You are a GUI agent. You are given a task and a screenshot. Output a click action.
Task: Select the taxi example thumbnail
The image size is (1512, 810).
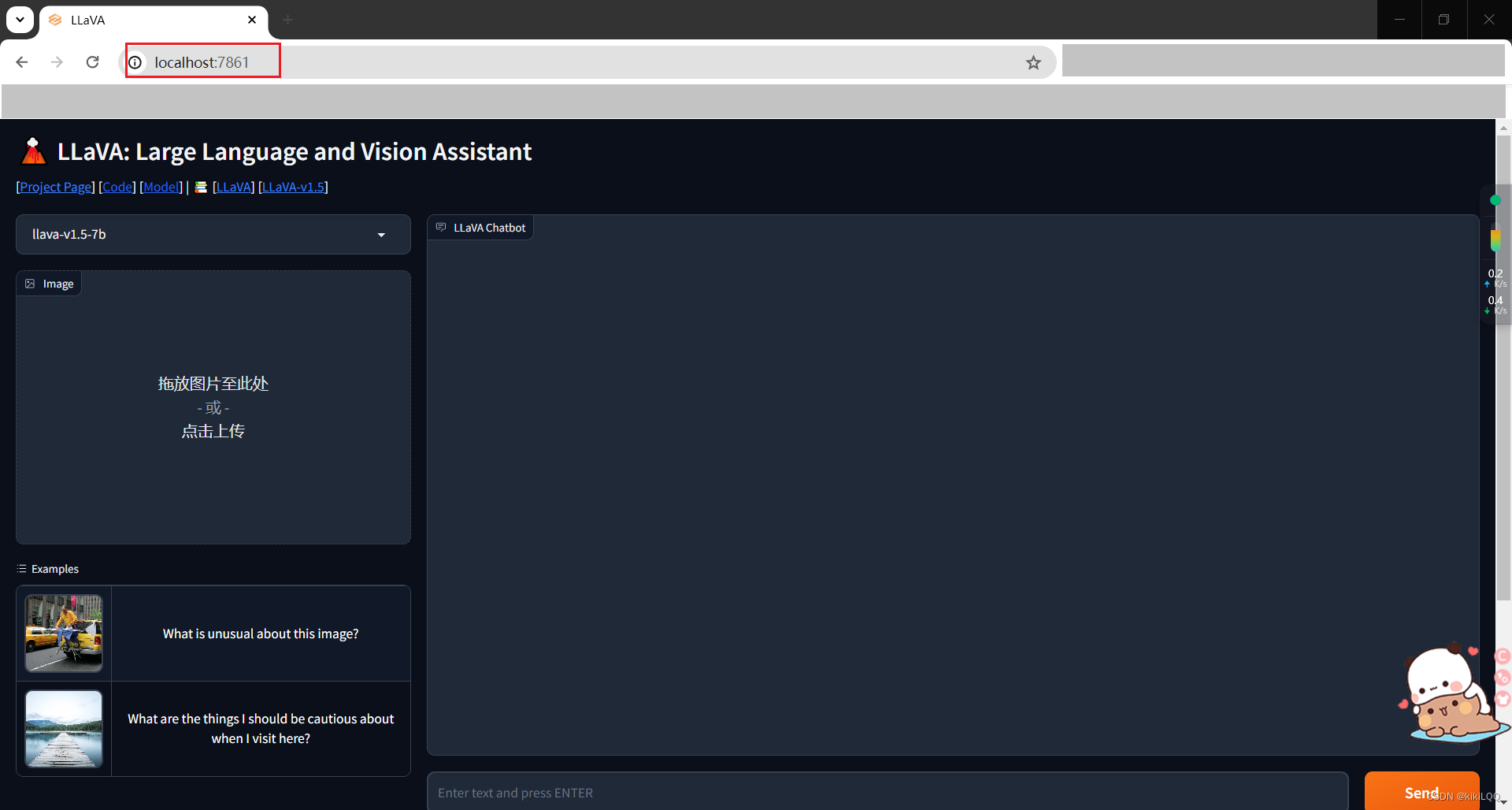(63, 633)
